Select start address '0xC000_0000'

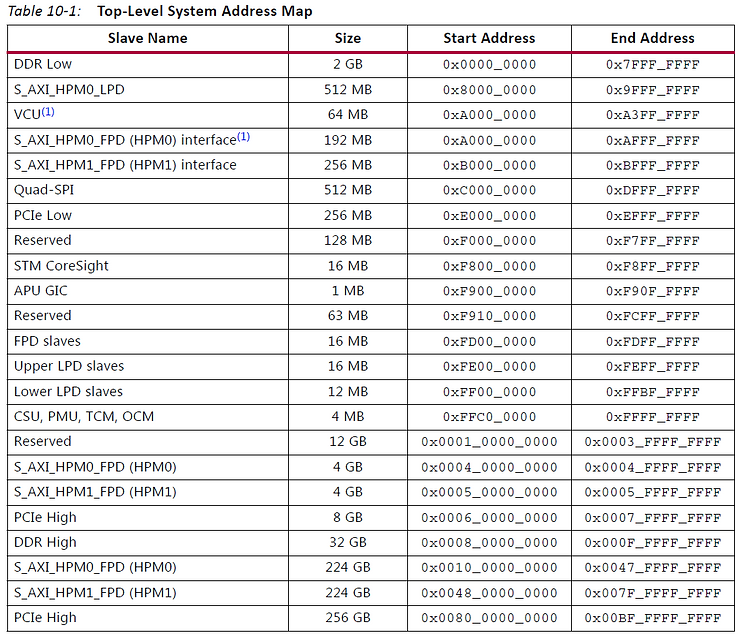click(x=489, y=191)
